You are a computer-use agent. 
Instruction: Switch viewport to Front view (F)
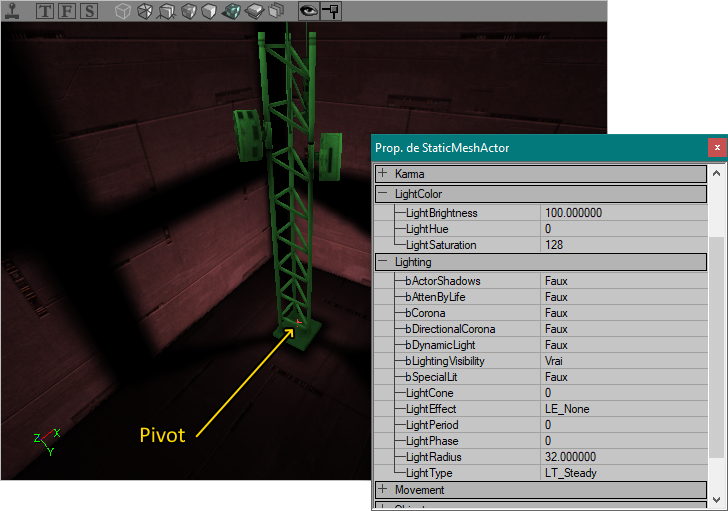(x=67, y=12)
